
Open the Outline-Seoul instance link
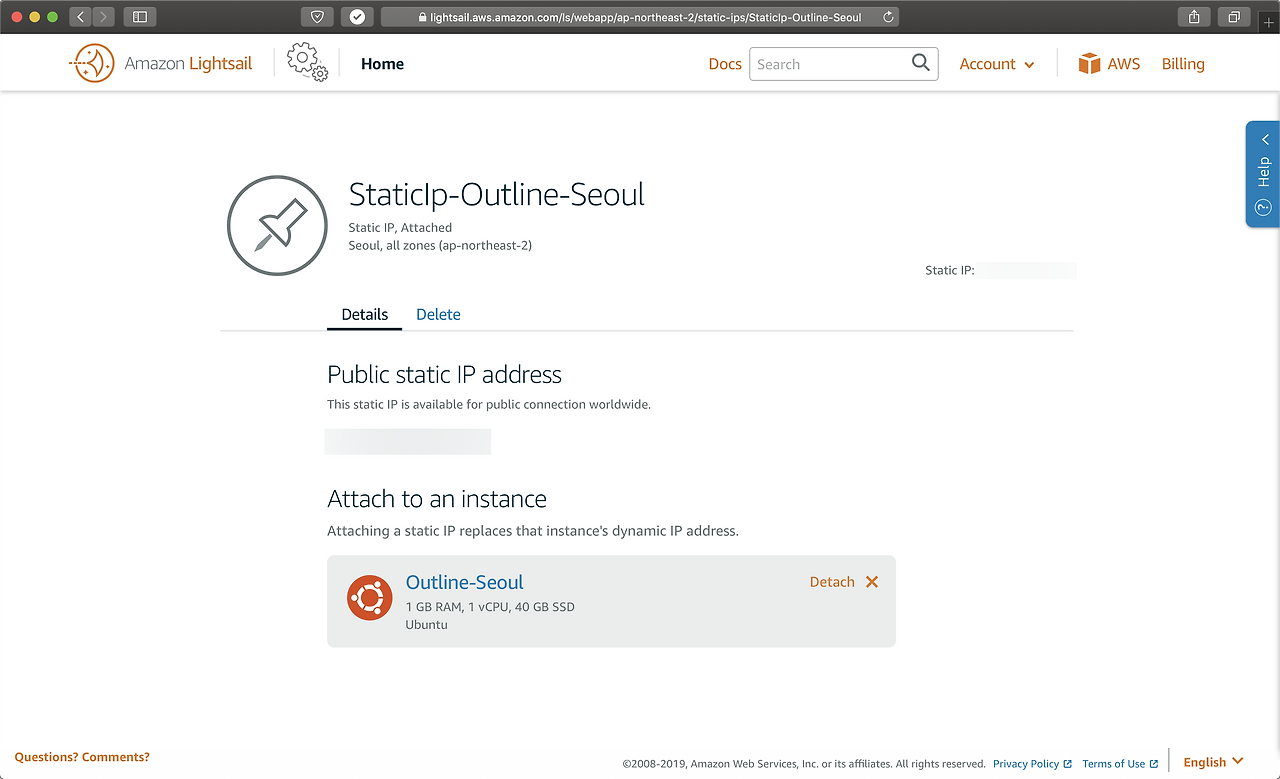(465, 582)
